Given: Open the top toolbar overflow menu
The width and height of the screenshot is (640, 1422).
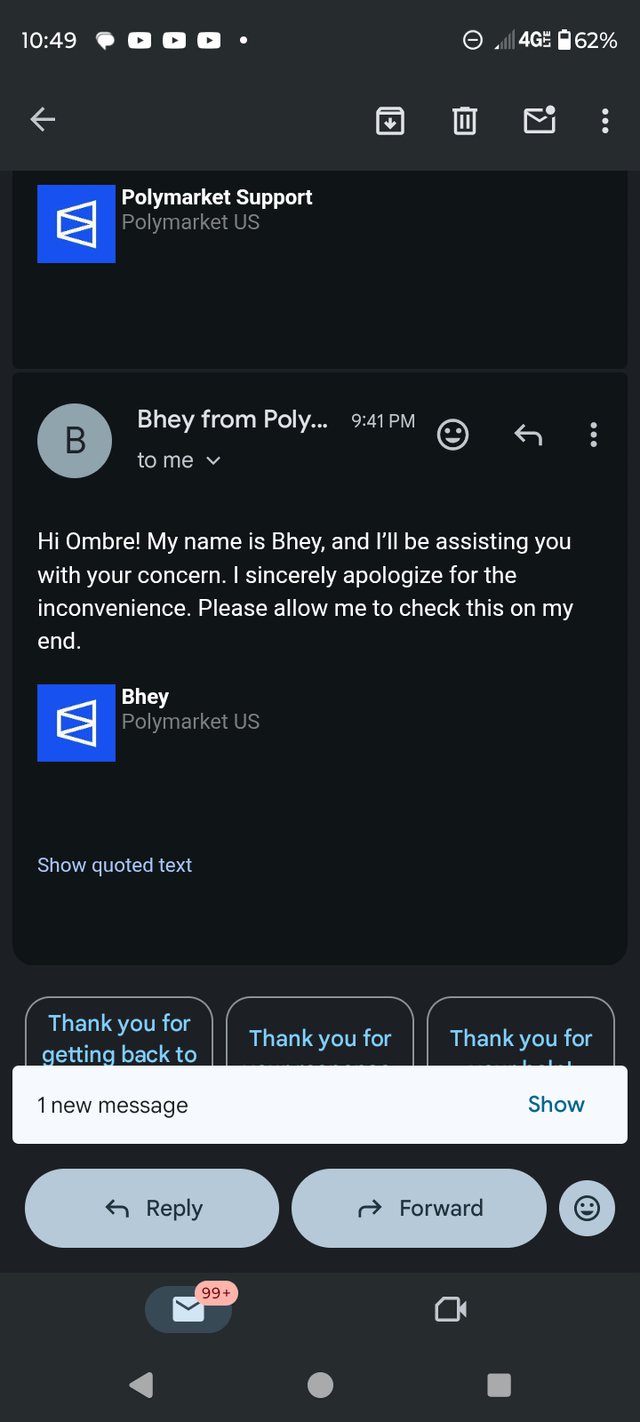Looking at the screenshot, I should (605, 121).
